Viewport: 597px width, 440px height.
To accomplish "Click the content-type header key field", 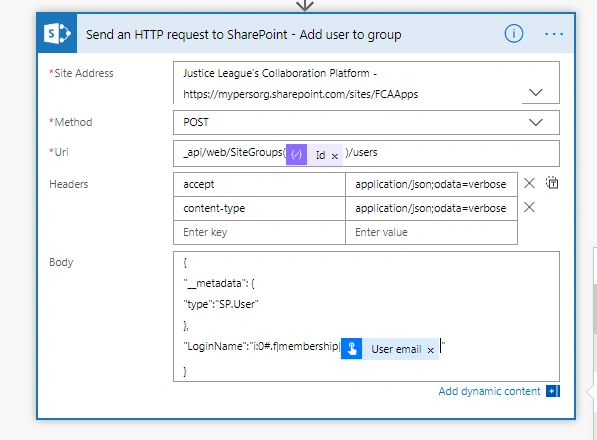I will click(x=259, y=209).
